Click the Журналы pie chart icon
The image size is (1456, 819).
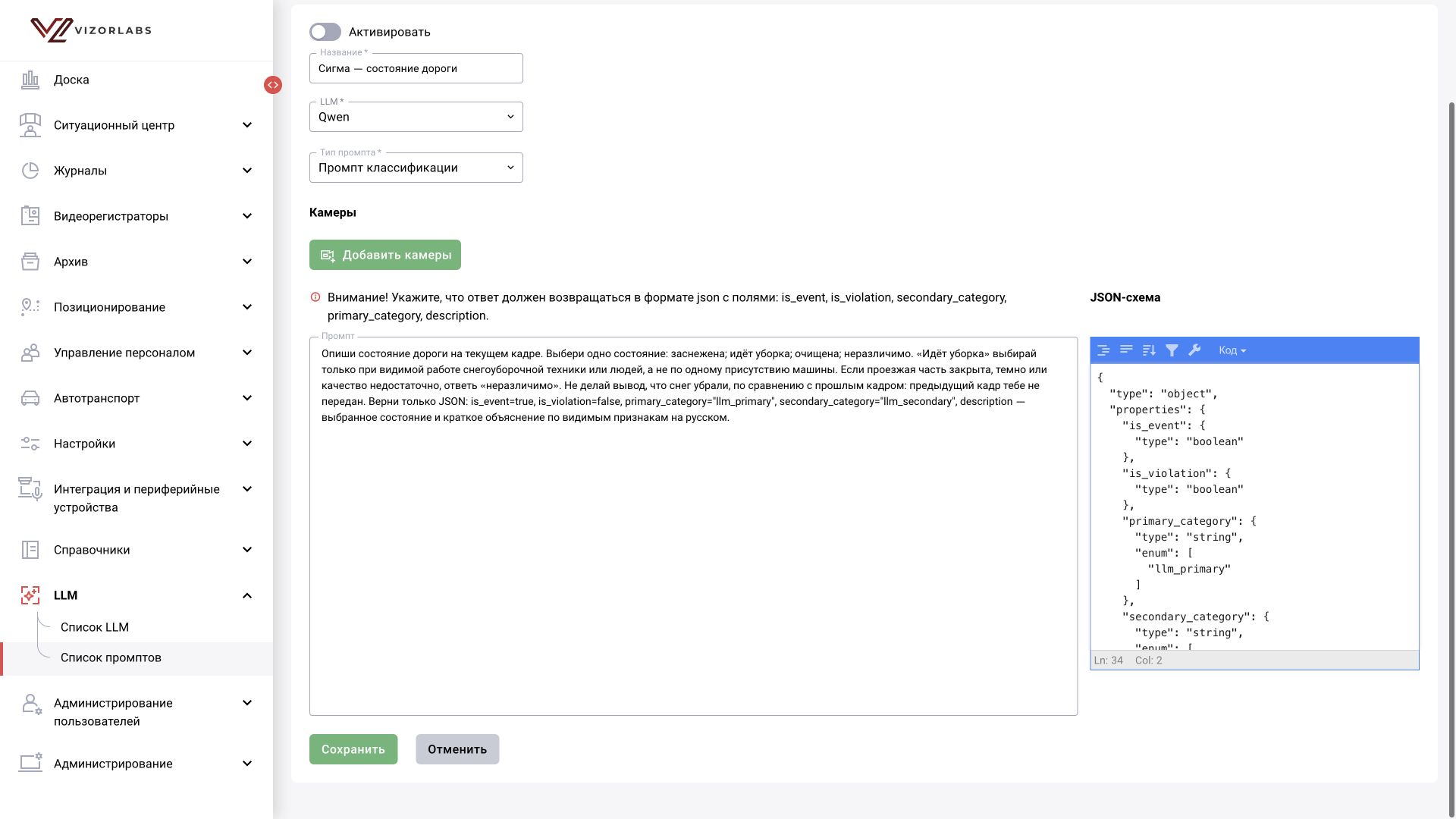pos(30,171)
